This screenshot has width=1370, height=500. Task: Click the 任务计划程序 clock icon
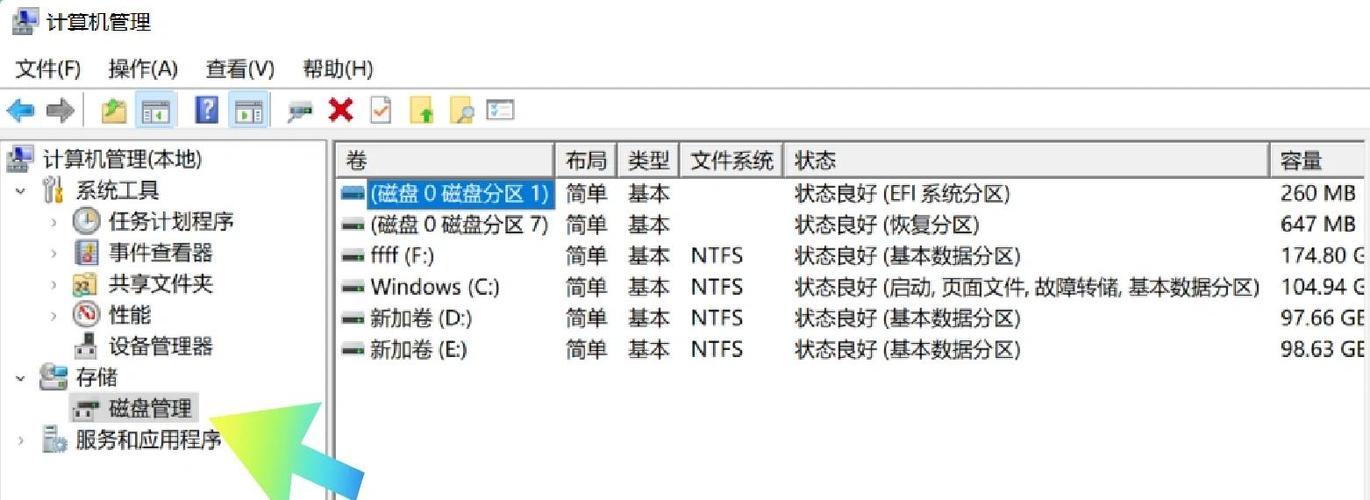[x=87, y=222]
